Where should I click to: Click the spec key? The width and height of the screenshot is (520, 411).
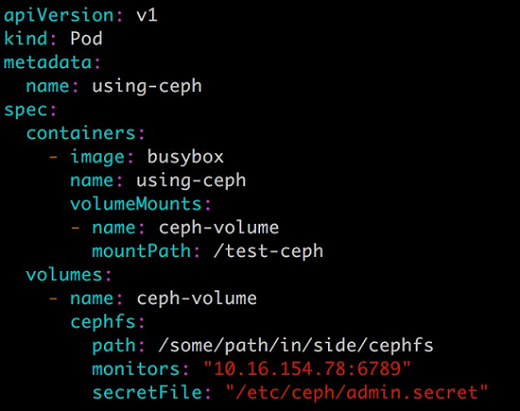[x=26, y=110]
